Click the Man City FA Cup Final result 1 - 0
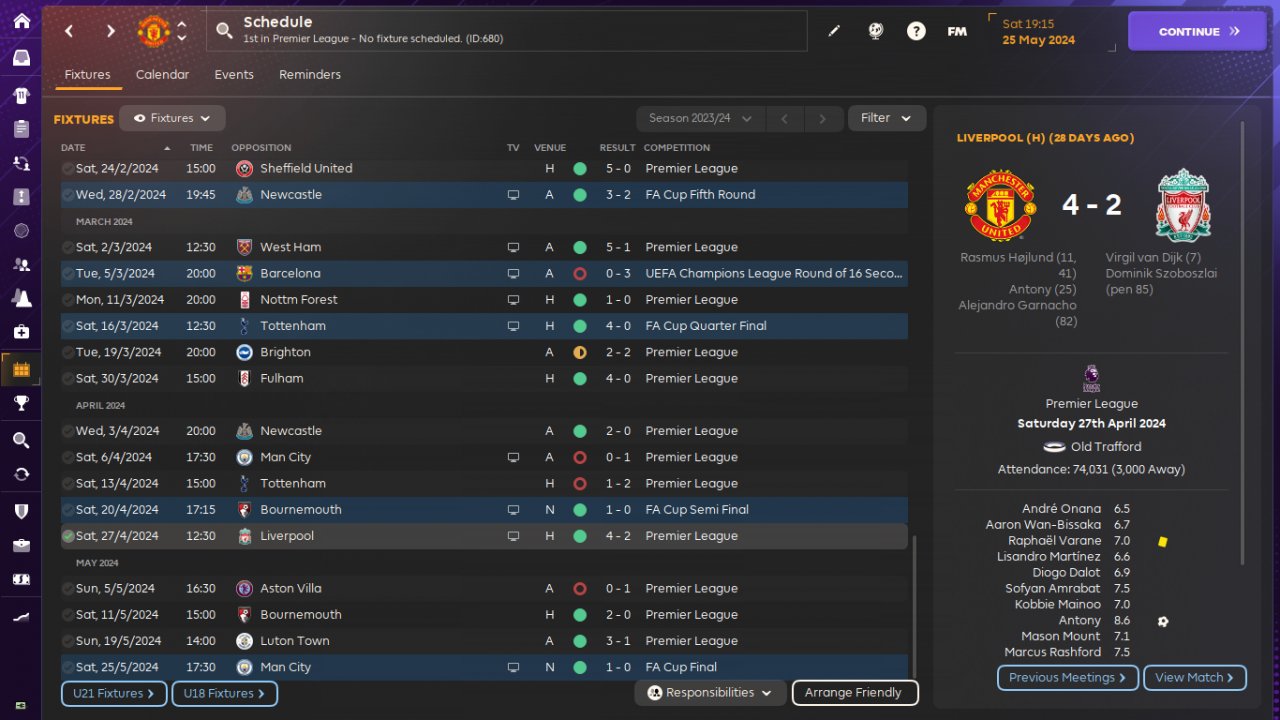 pyautogui.click(x=617, y=667)
